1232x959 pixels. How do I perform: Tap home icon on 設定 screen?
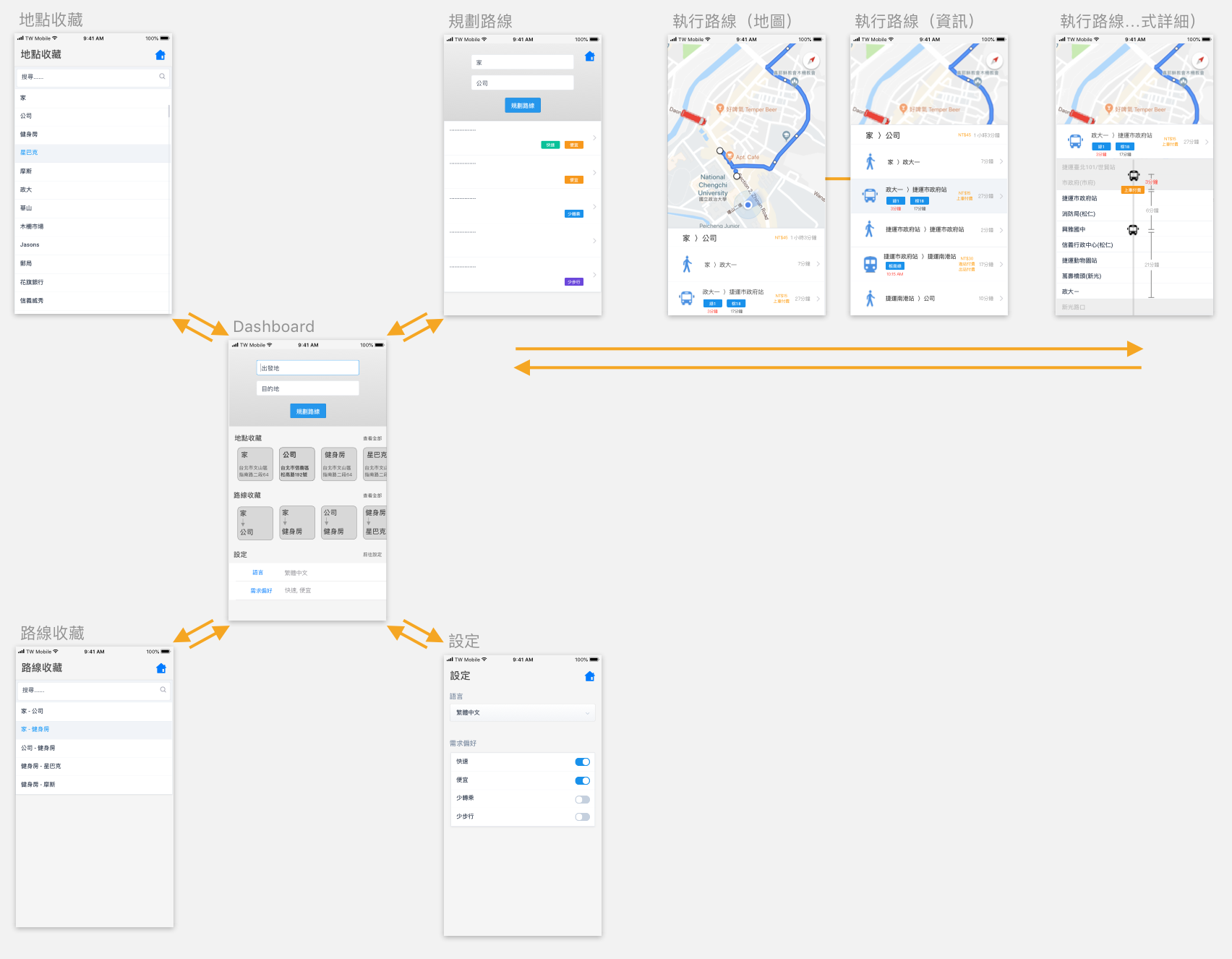pyautogui.click(x=590, y=676)
